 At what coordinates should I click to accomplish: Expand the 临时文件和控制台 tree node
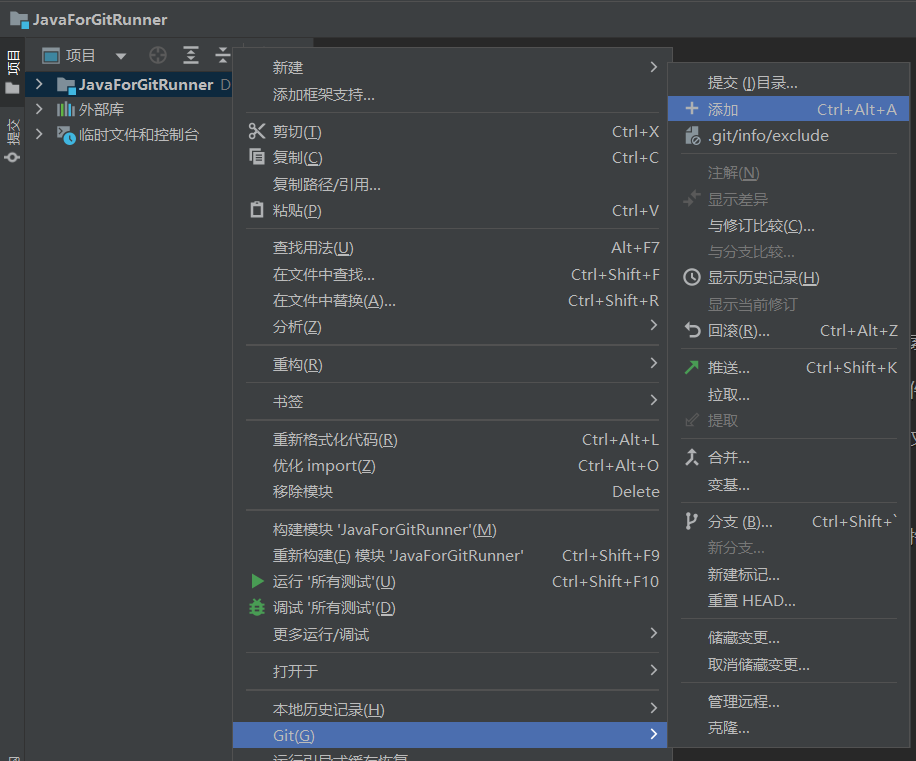point(39,134)
